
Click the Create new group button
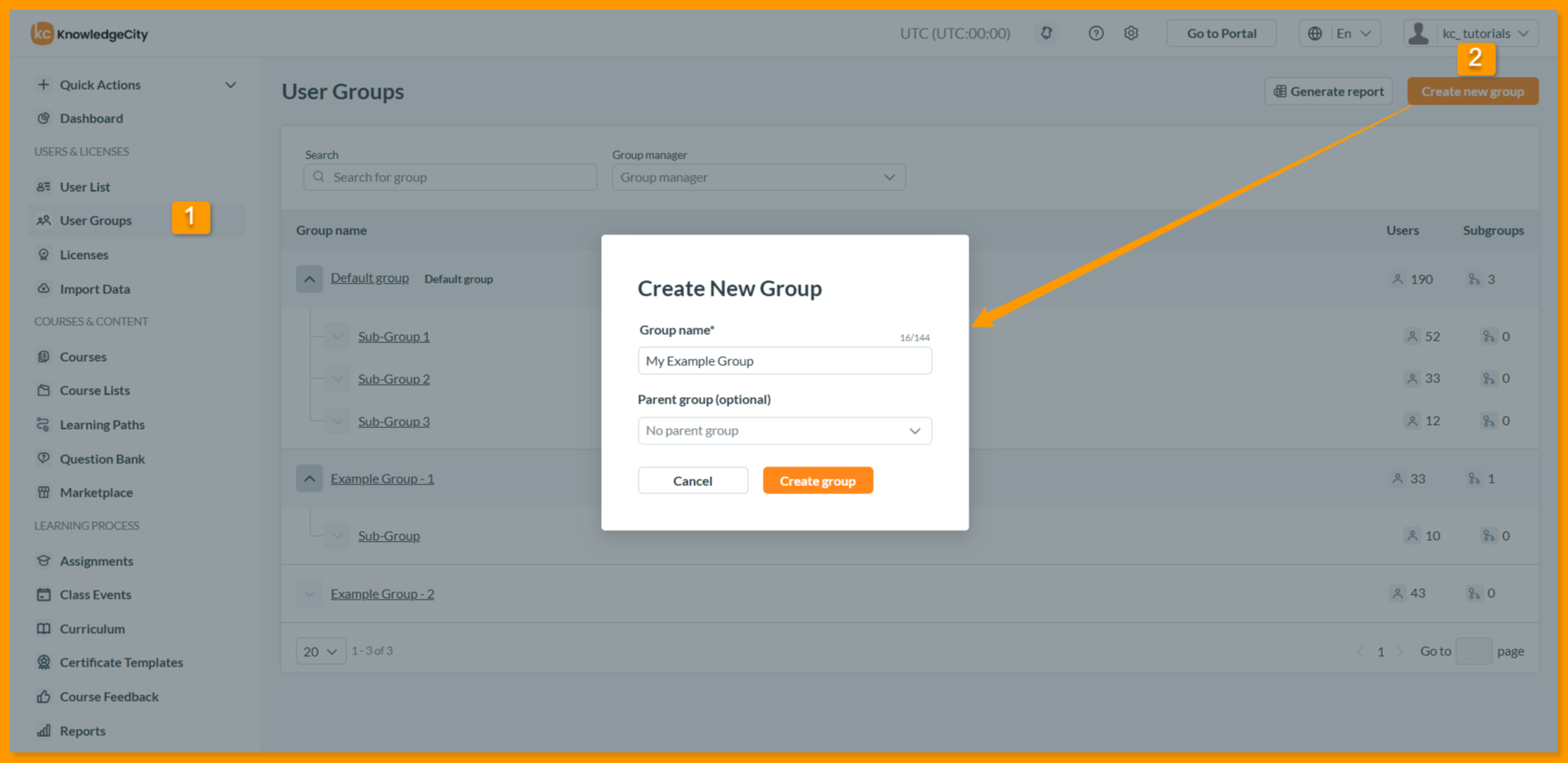pos(1472,91)
